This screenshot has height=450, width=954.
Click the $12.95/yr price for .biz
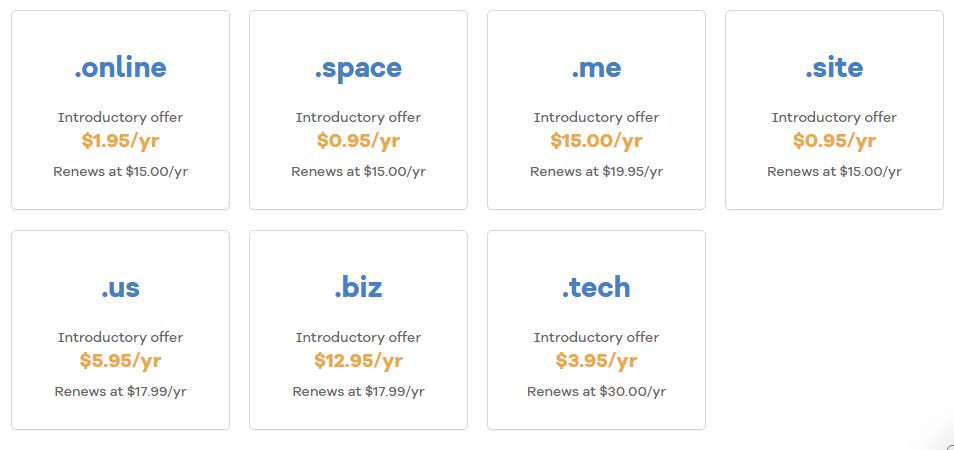tap(358, 361)
